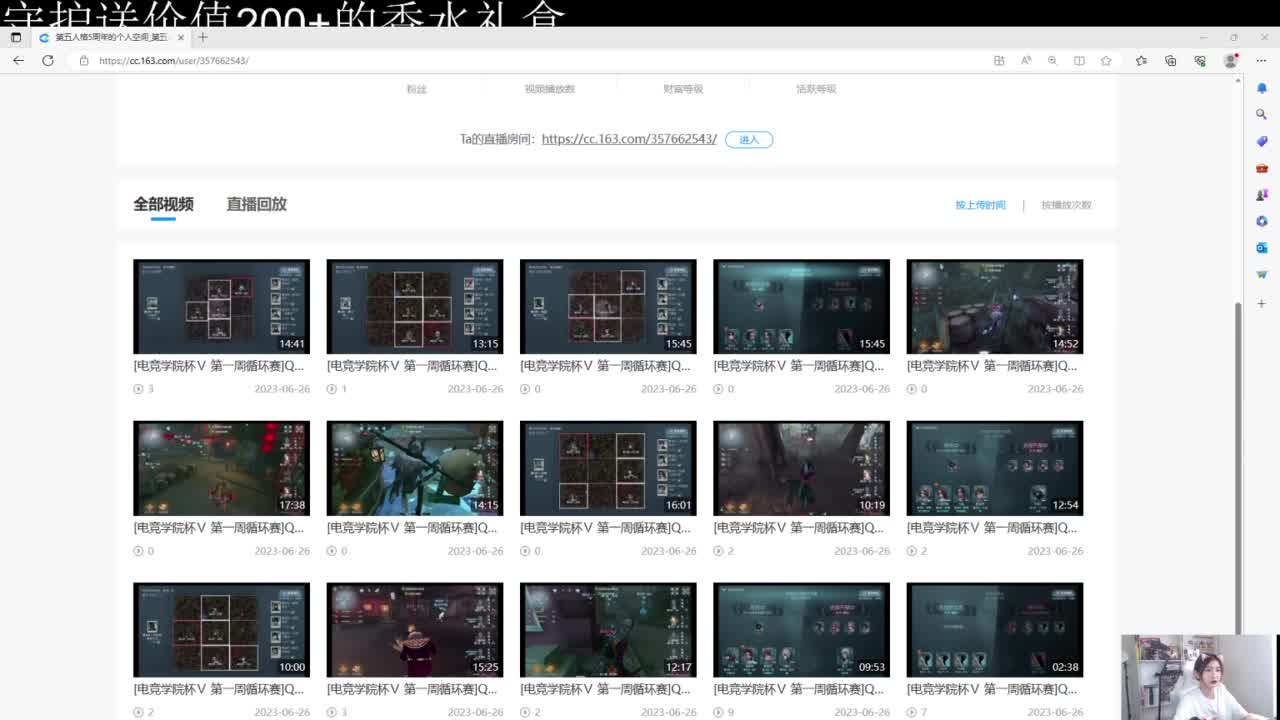1280x720 pixels.
Task: Play the 10:00 video thumbnail
Action: [221, 630]
